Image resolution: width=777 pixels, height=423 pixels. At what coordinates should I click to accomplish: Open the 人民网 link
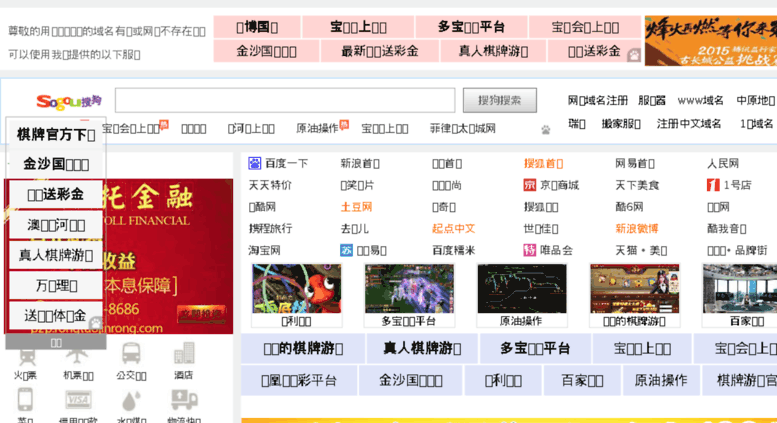pos(722,163)
